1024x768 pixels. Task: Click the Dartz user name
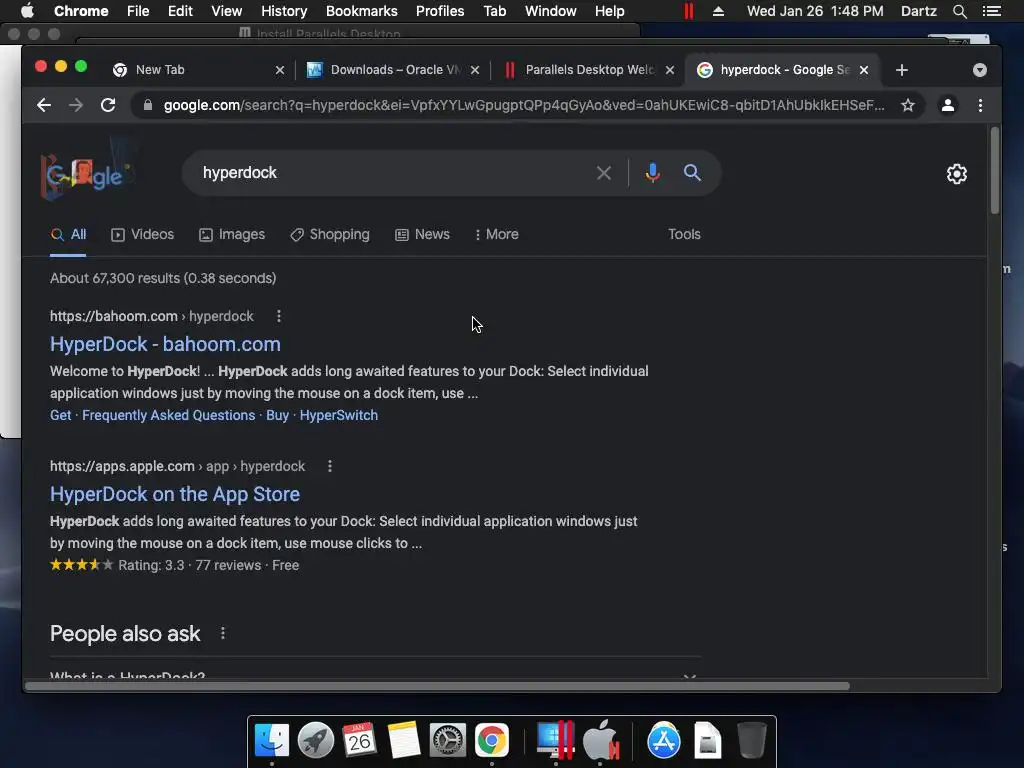tap(918, 11)
